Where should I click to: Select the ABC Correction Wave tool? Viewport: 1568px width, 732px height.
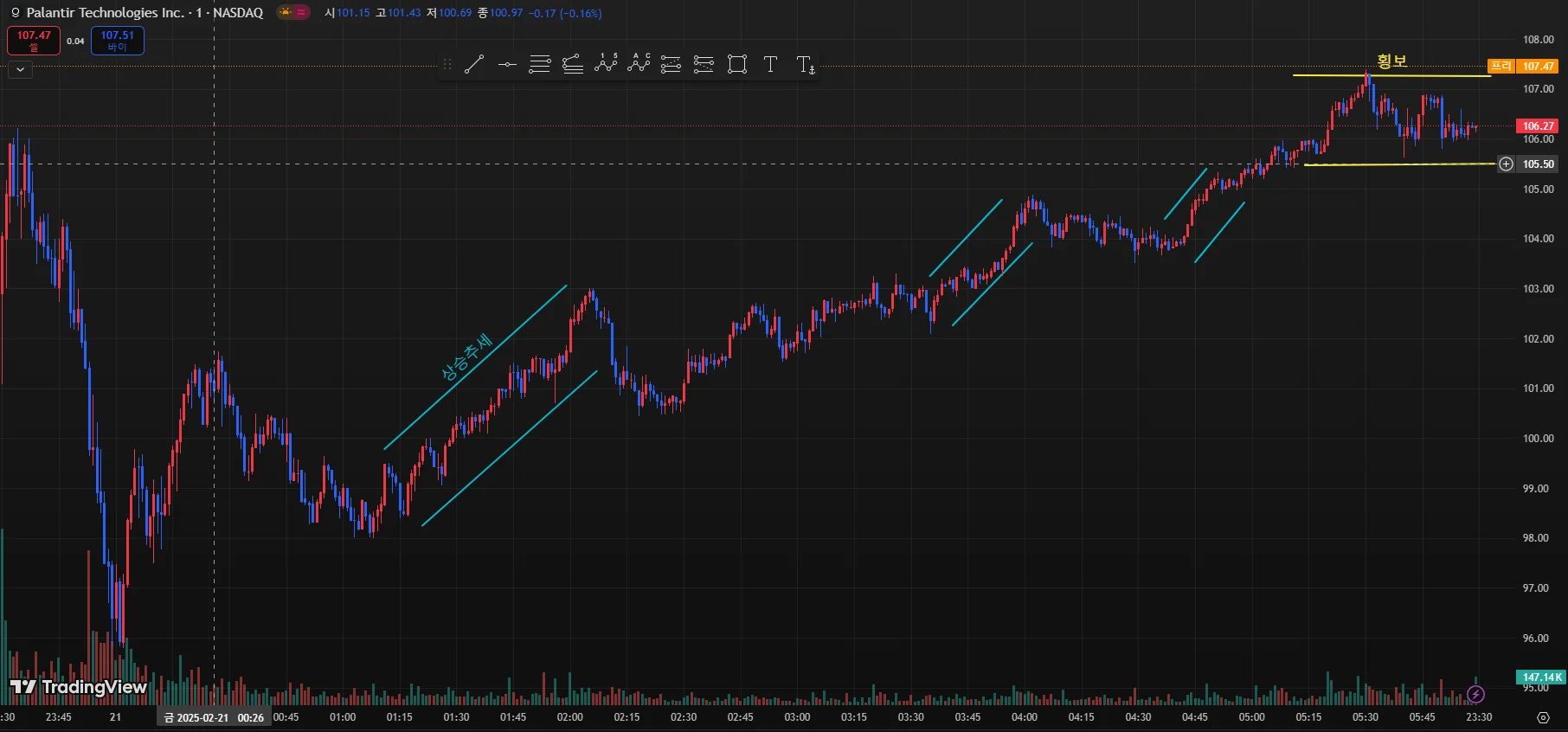point(639,63)
